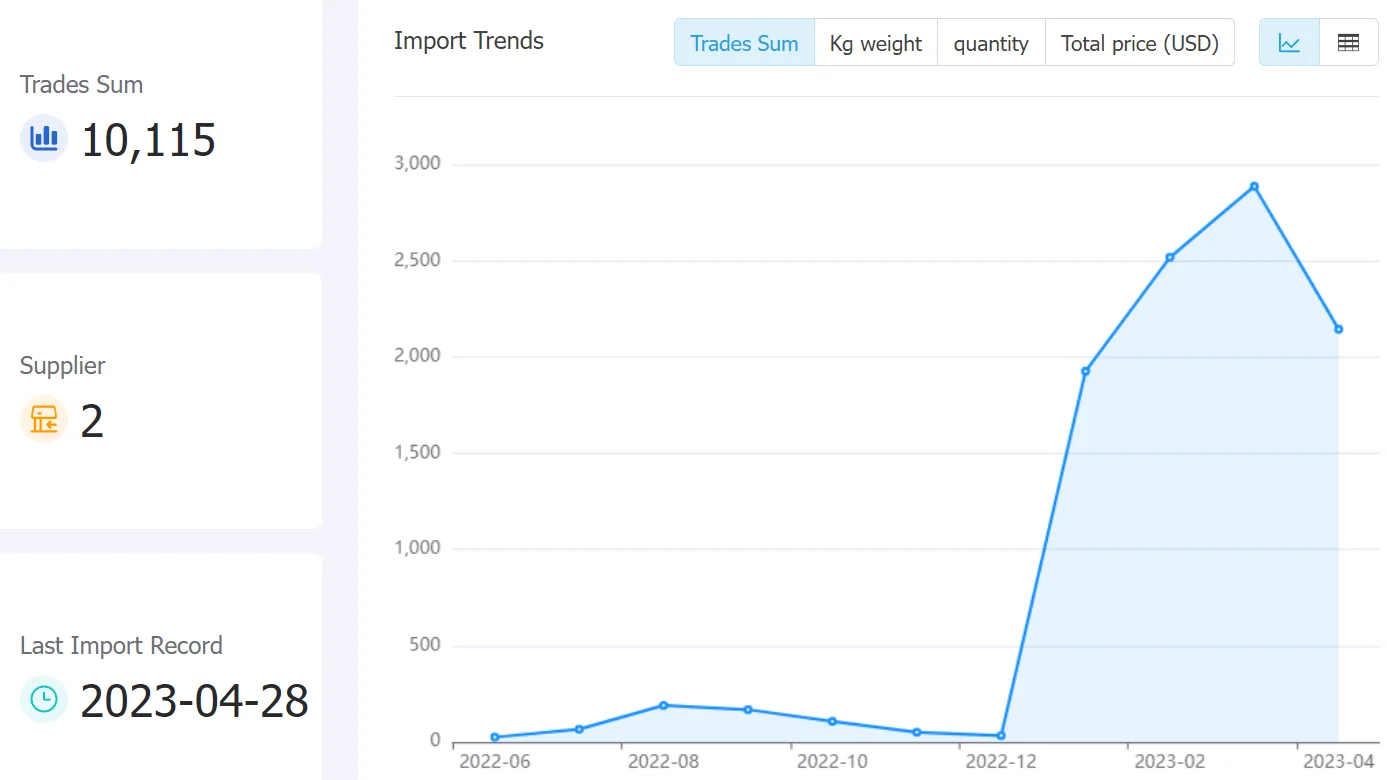Select the quantity tab
1387x780 pixels.
(991, 43)
